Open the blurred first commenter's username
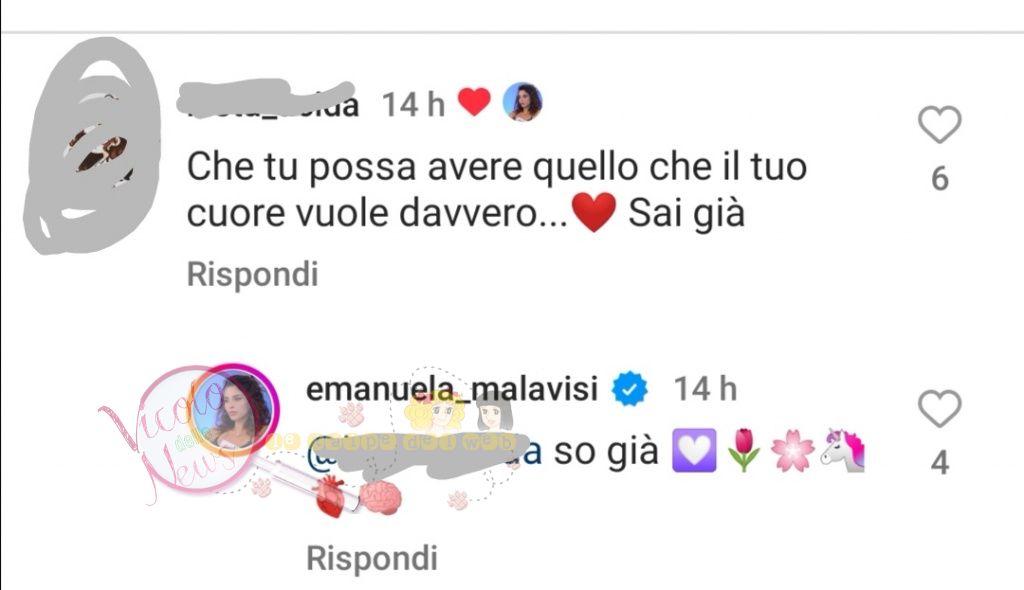1024x590 pixels. 268,101
